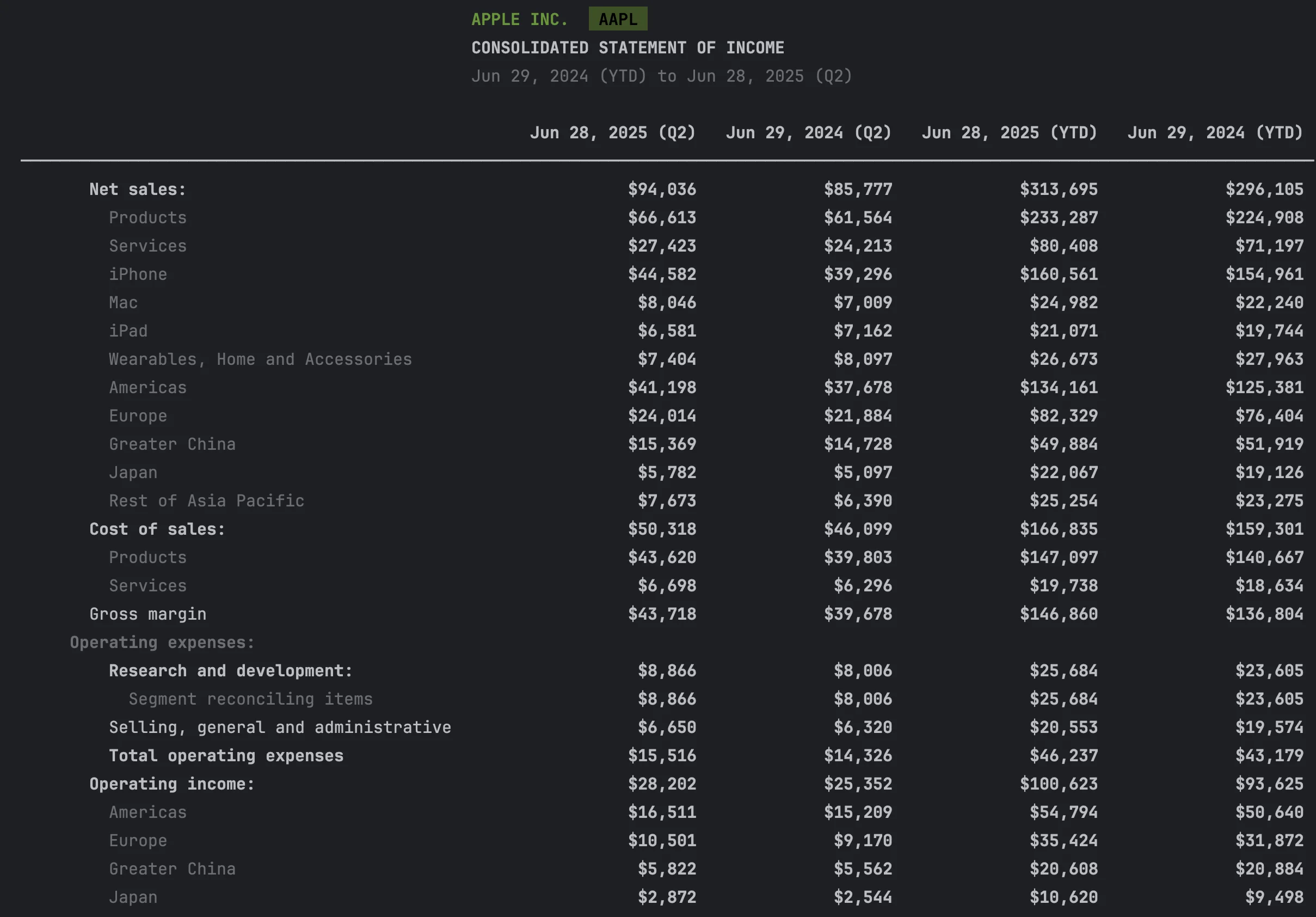Click Gross margin value $136,804
The width and height of the screenshot is (1316, 917).
tap(1264, 614)
